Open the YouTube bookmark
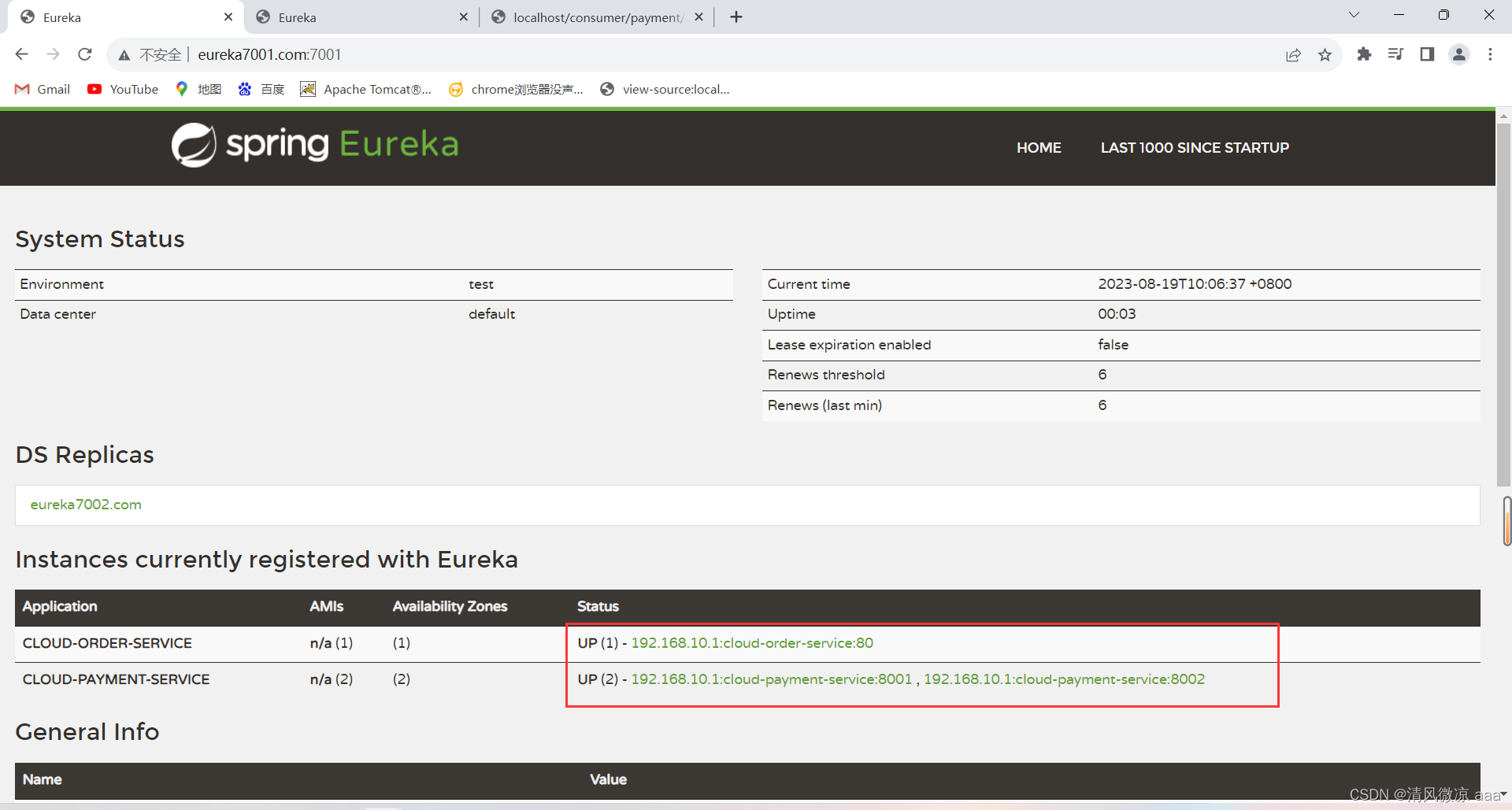This screenshot has height=810, width=1512. [x=123, y=89]
